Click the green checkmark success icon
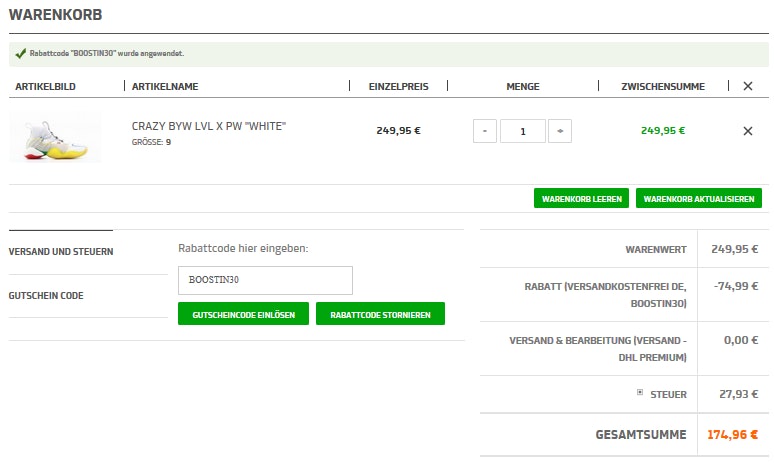The width and height of the screenshot is (774, 463). pyautogui.click(x=20, y=53)
